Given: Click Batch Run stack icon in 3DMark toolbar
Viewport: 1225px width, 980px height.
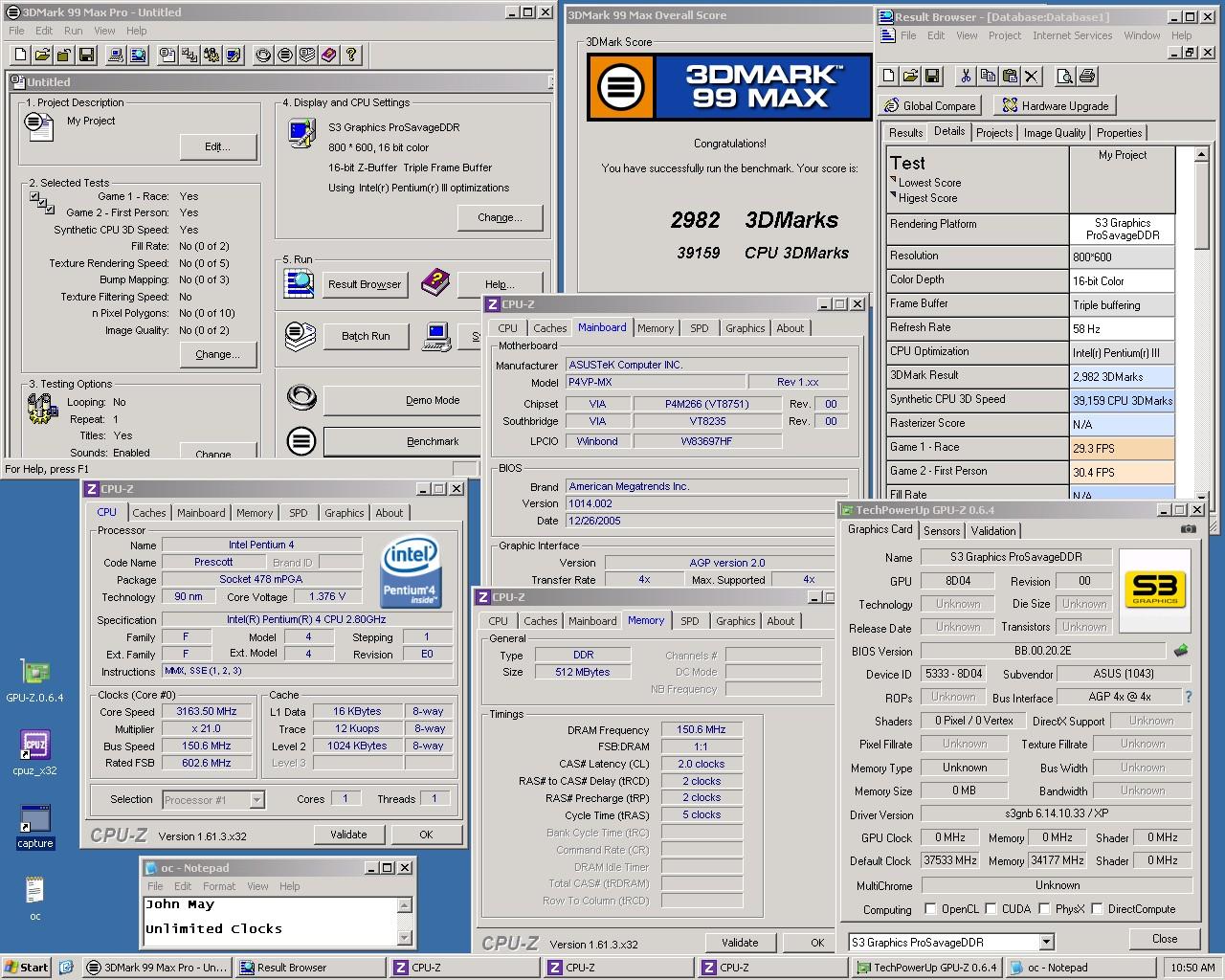Looking at the screenshot, I should (x=307, y=55).
